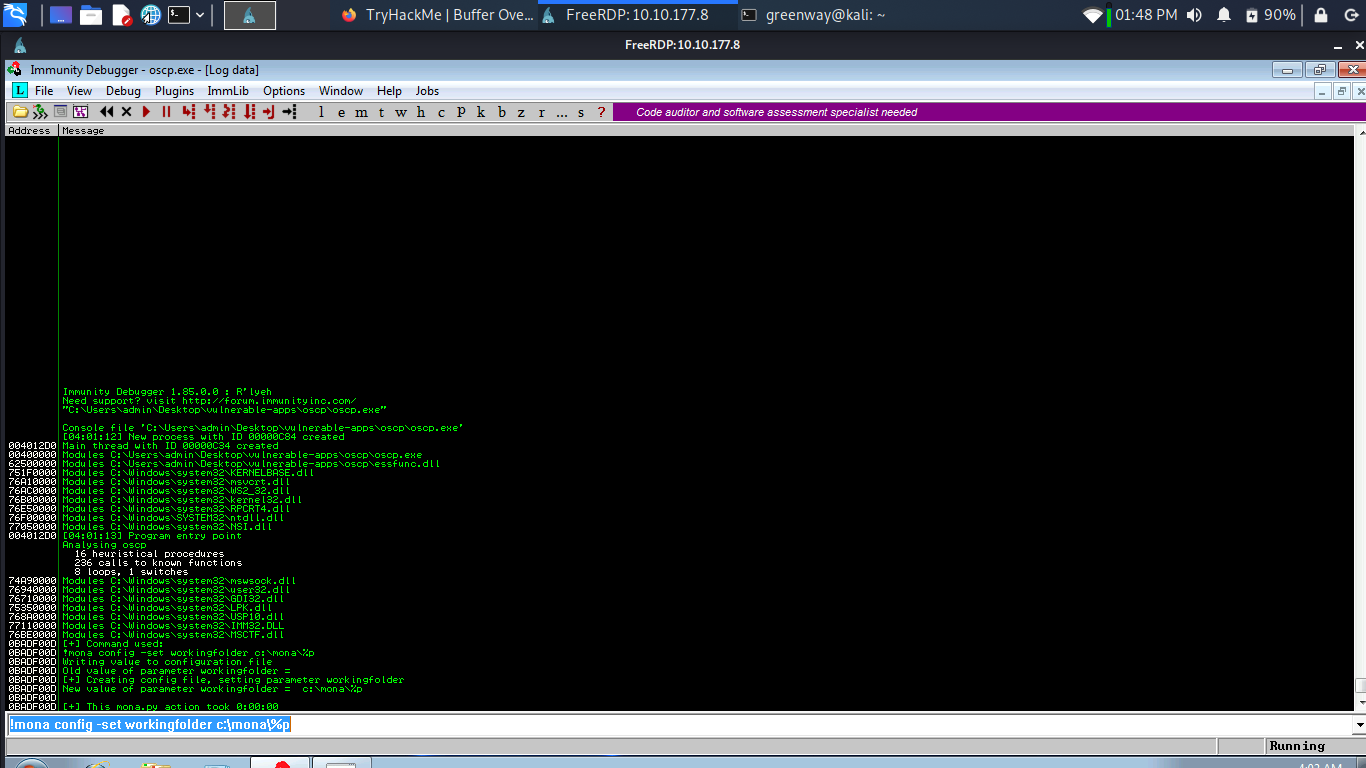Open the executable modules list with the 'e' icon
Screen dimensions: 1366x768
pos(341,112)
